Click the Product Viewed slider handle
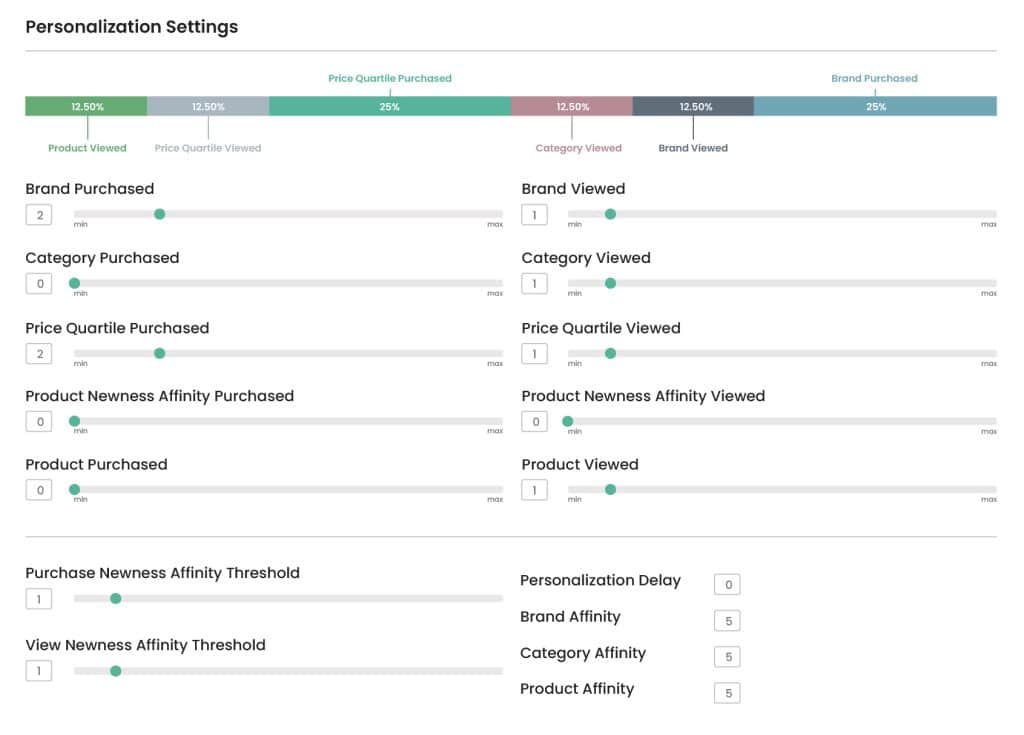1024x735 pixels. pos(610,489)
